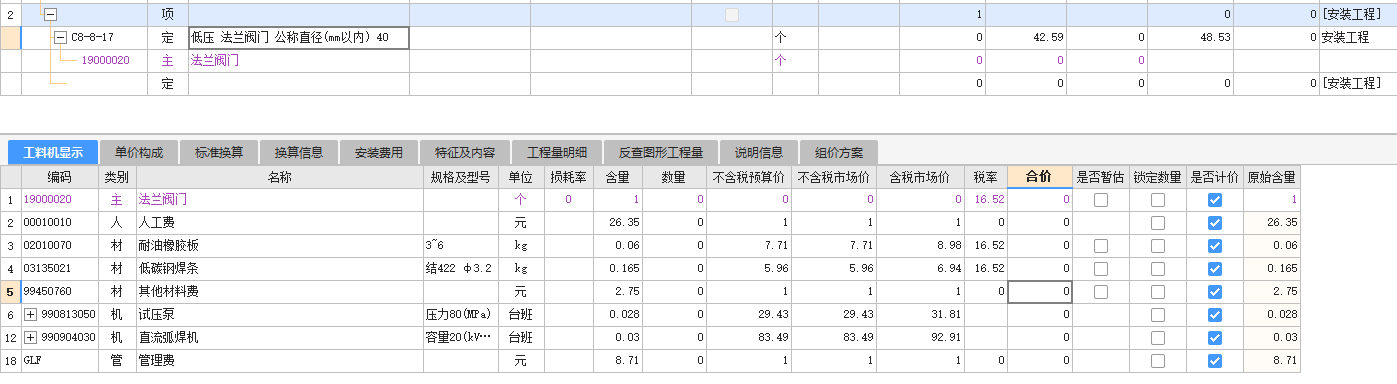Toggle 是否暂估 for 耐油橡胶板 row
The width and height of the screenshot is (1397, 384).
click(x=1100, y=246)
